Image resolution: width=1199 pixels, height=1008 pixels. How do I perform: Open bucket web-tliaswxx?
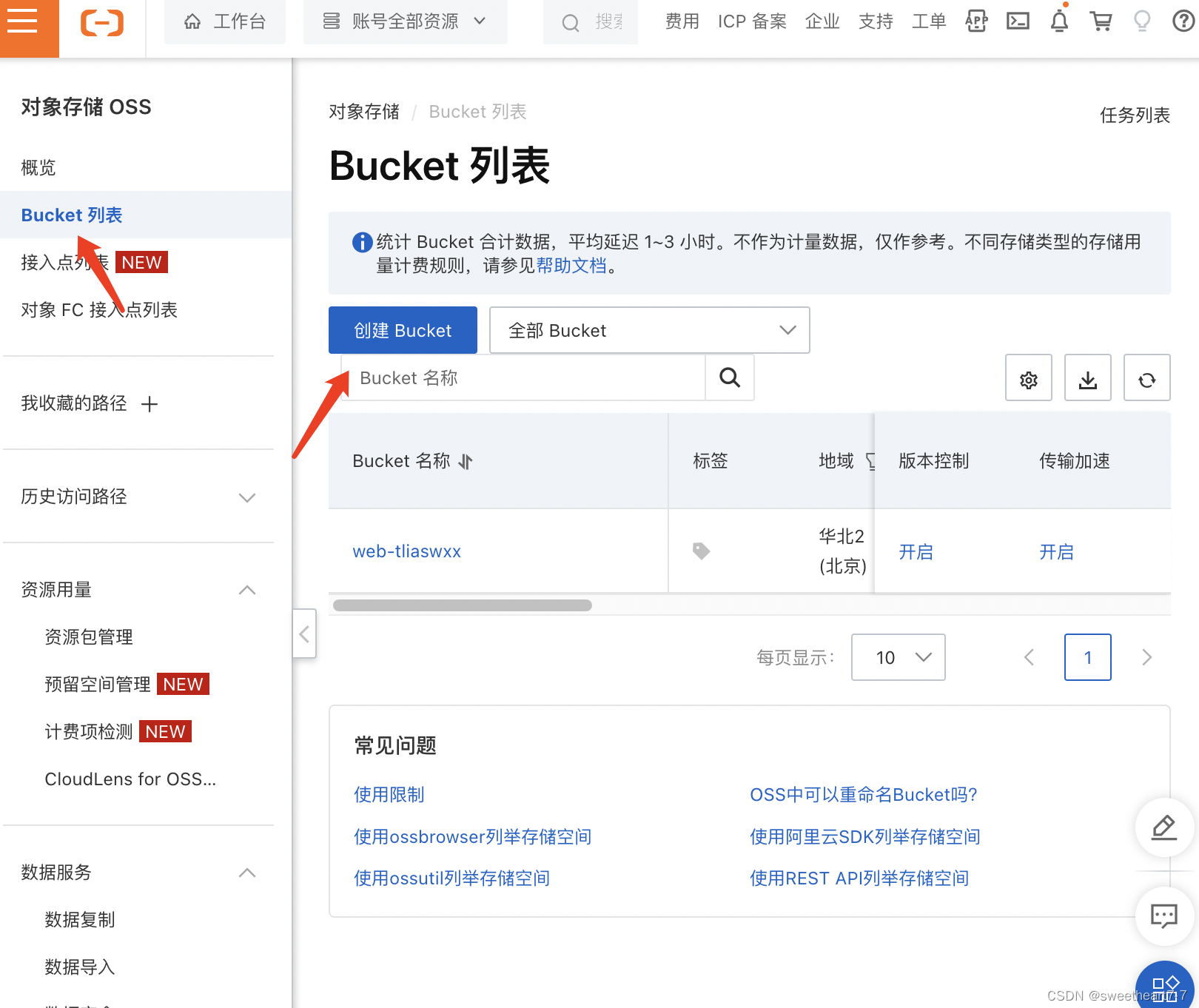407,551
